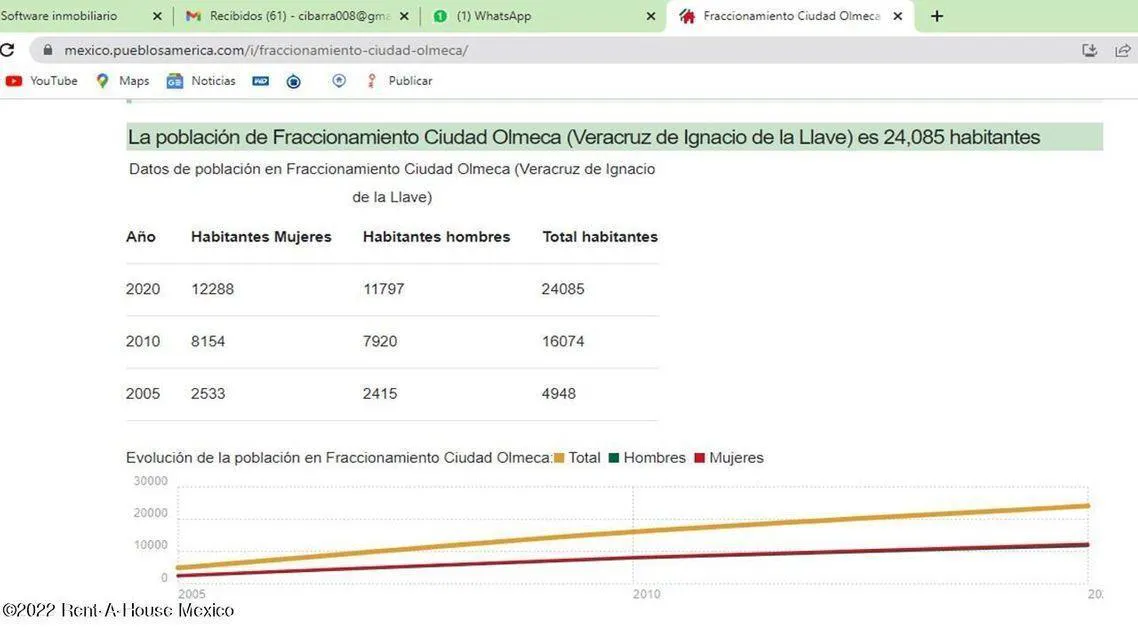Click the install app icon in address bar
The image size is (1138, 640).
1089,50
